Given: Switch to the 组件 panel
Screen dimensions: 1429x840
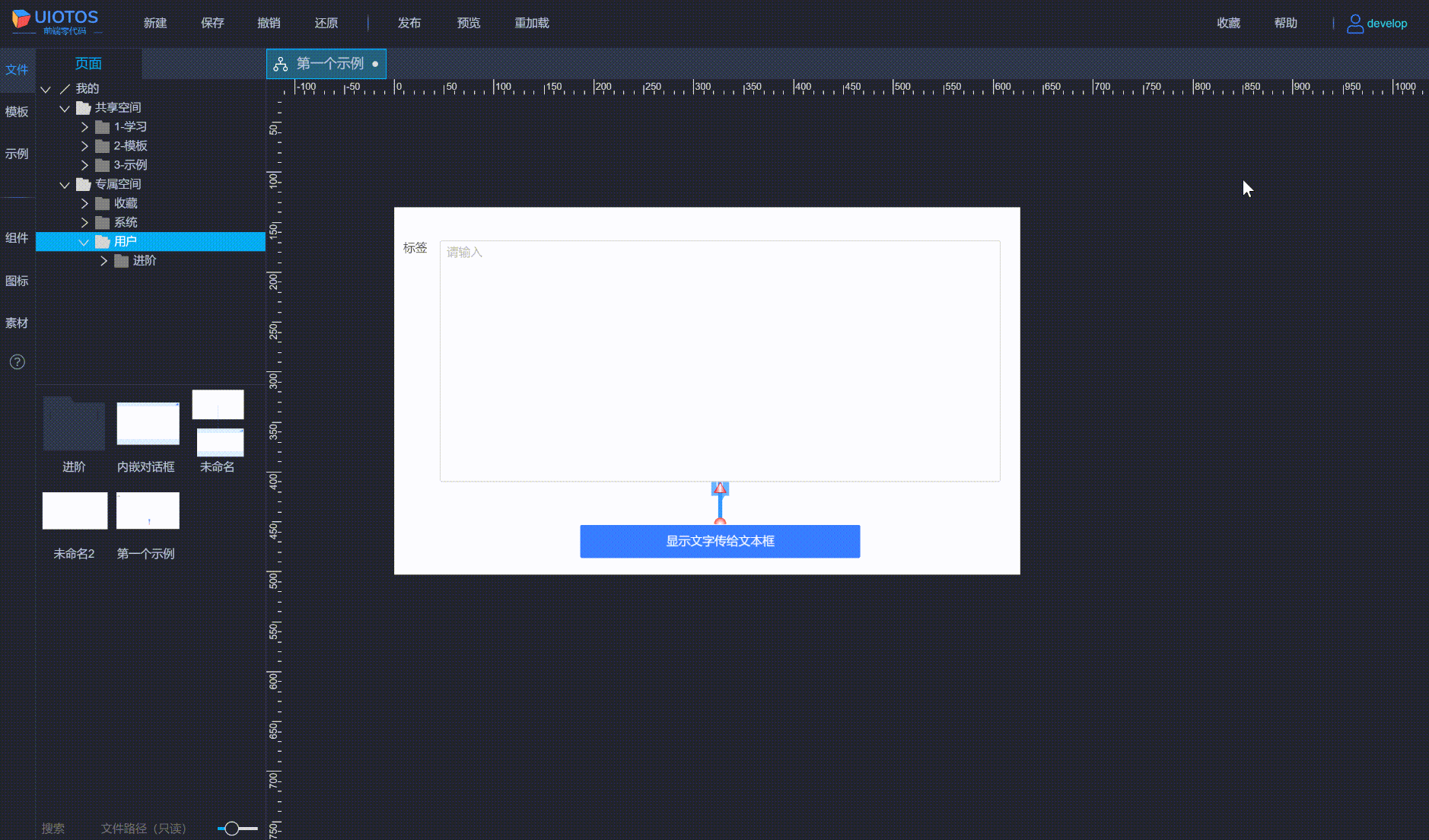Looking at the screenshot, I should point(17,238).
